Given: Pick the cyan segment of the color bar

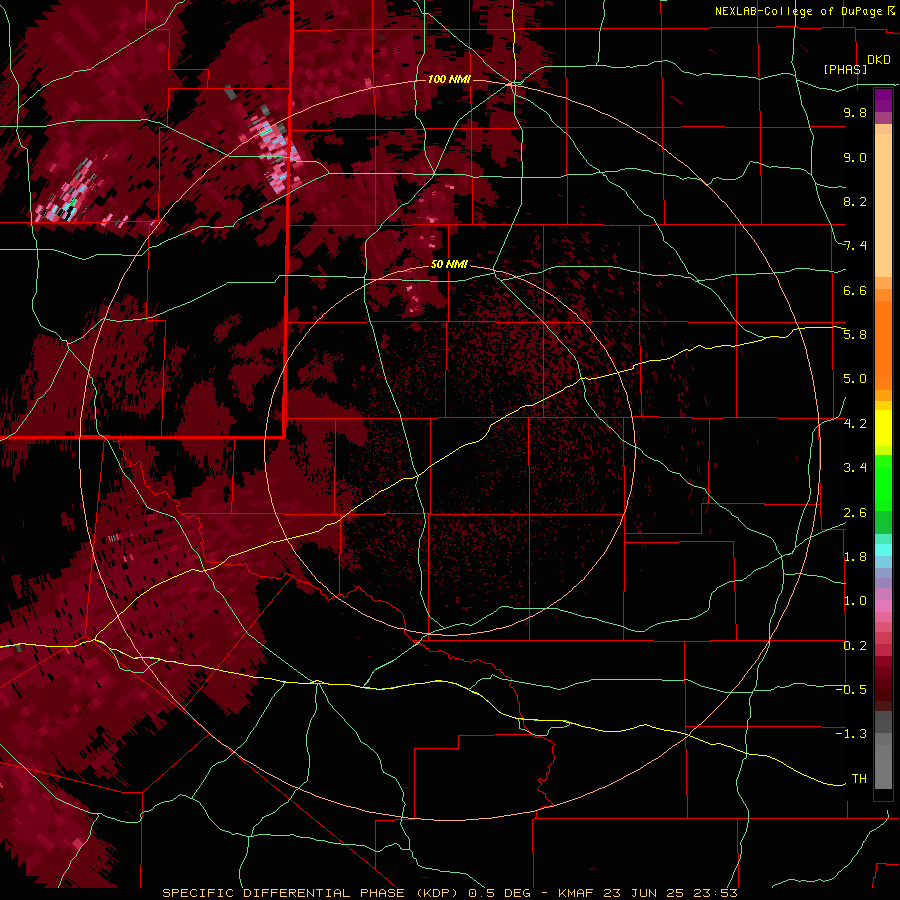Looking at the screenshot, I should click(883, 550).
